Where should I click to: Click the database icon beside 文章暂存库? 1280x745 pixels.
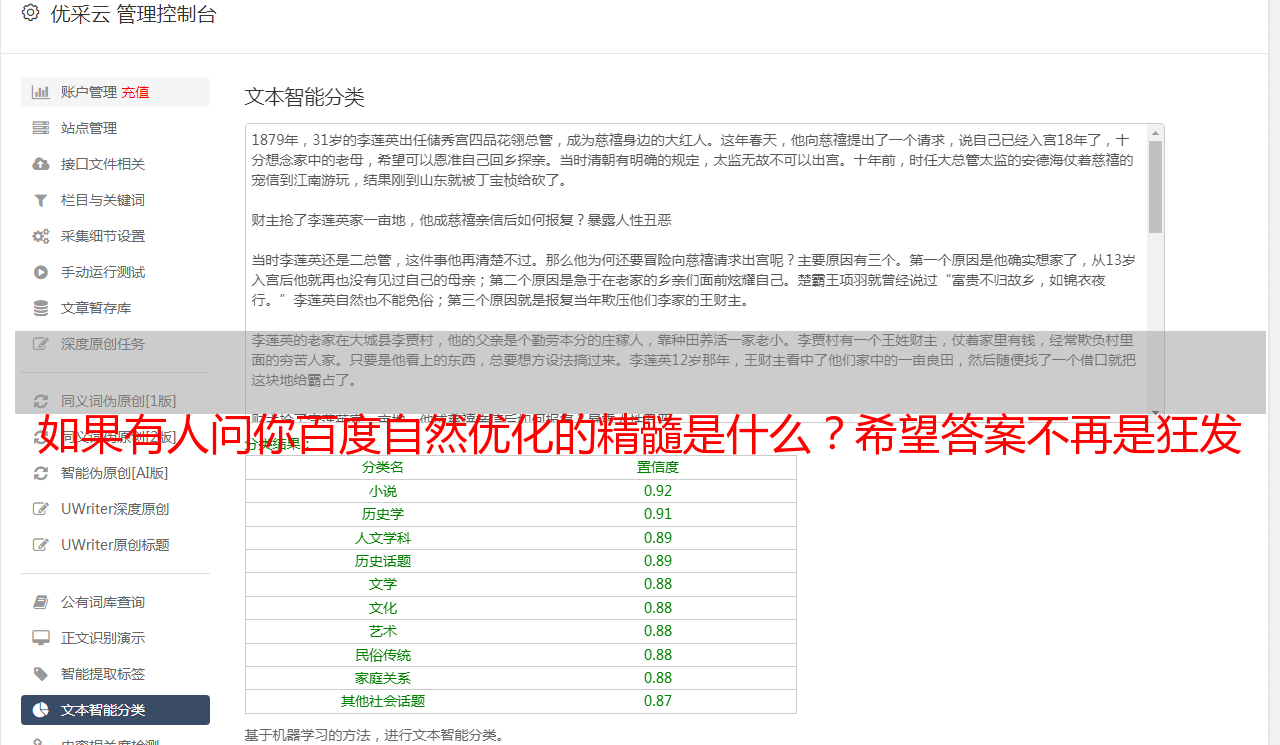[41, 308]
